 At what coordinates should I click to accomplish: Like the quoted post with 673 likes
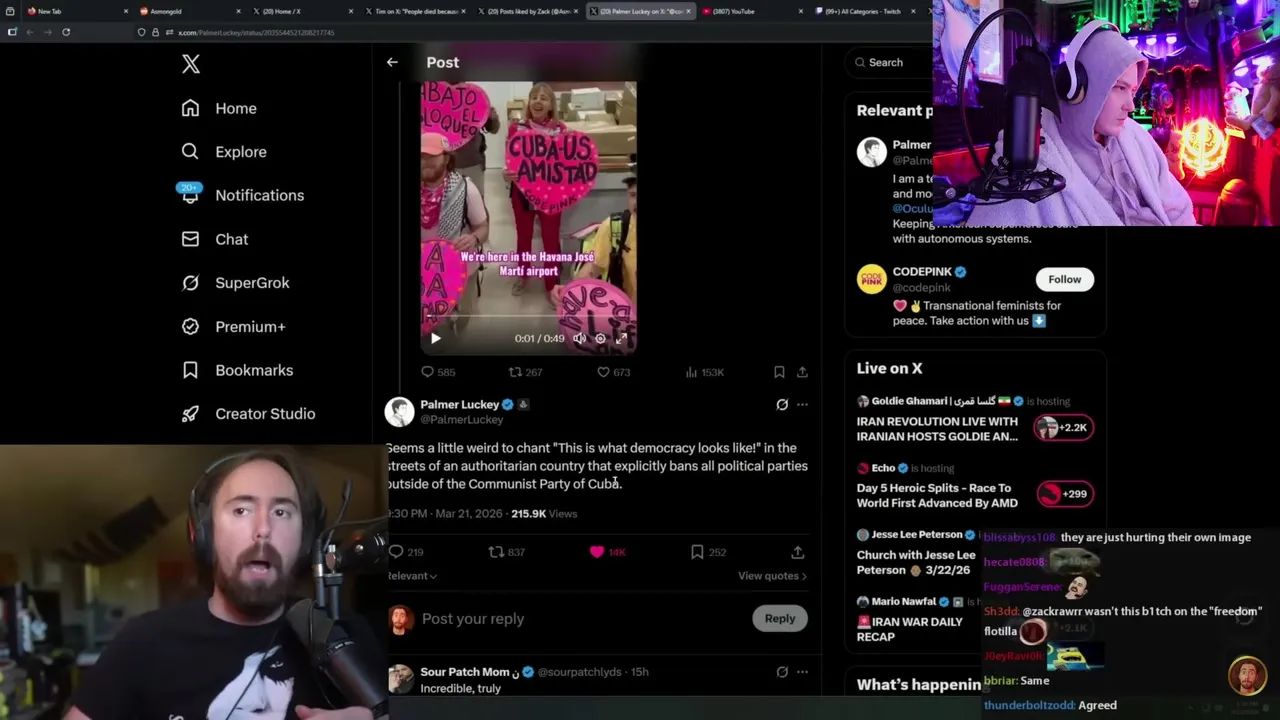coord(613,372)
